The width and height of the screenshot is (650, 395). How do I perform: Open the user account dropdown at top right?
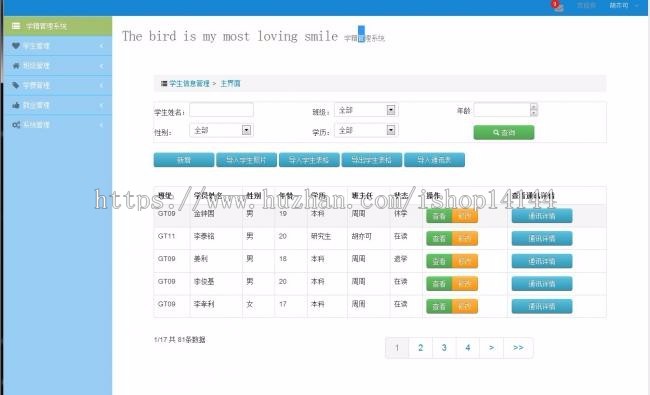pyautogui.click(x=623, y=5)
